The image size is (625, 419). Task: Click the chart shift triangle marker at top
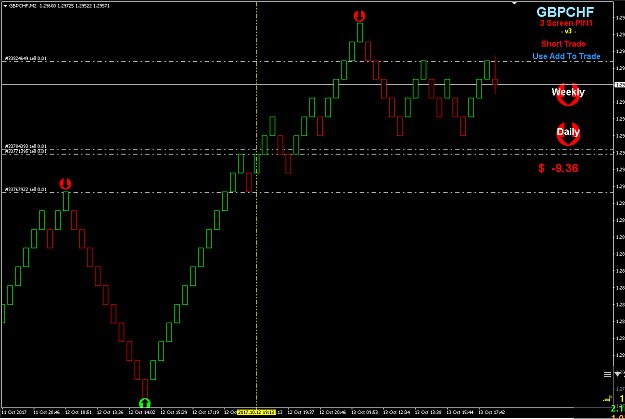(515, 3)
